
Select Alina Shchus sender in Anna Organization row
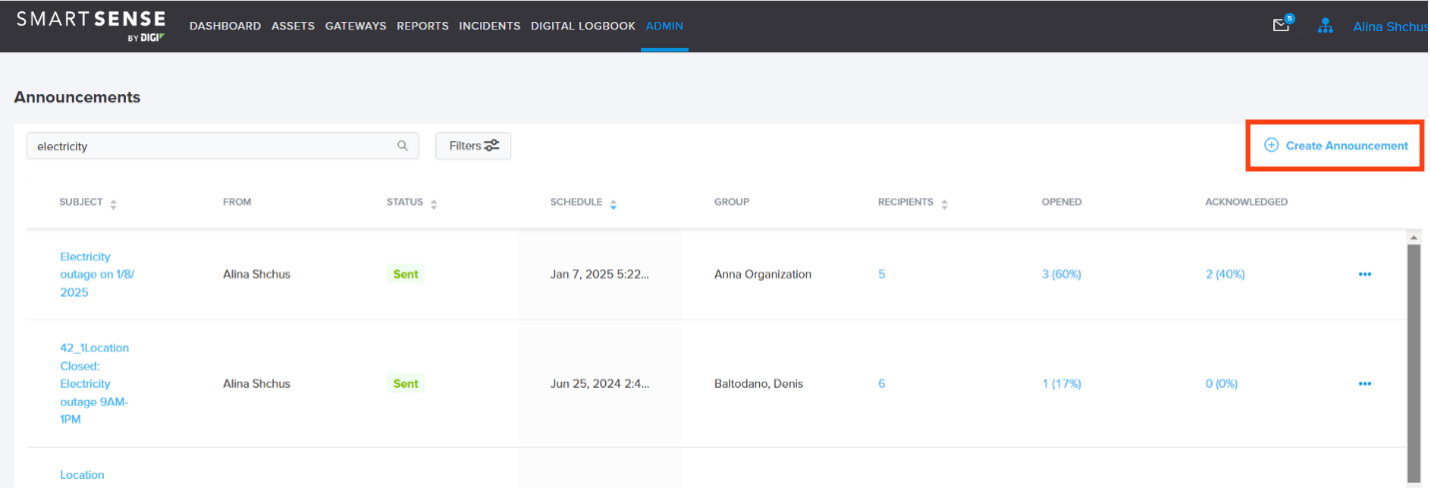(257, 274)
